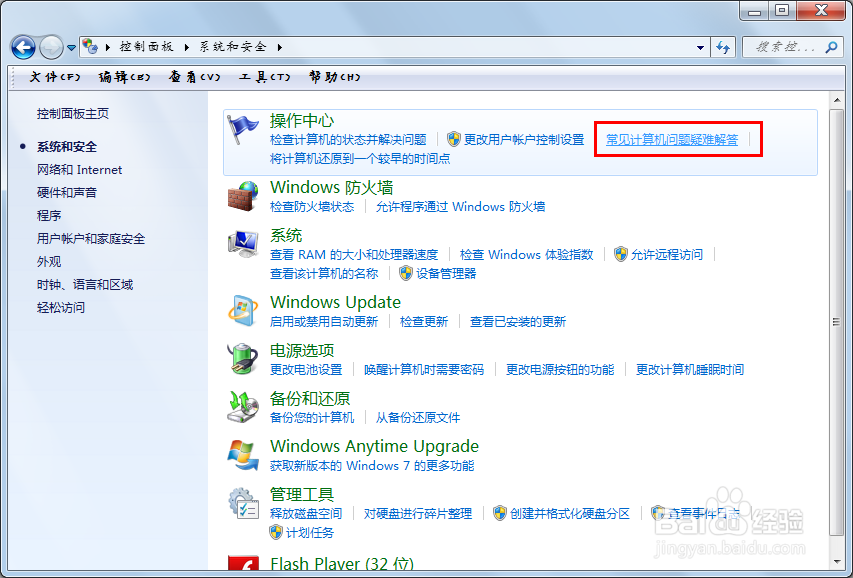This screenshot has width=853, height=578.
Task: Open the 查看(V) menu
Action: click(x=194, y=77)
